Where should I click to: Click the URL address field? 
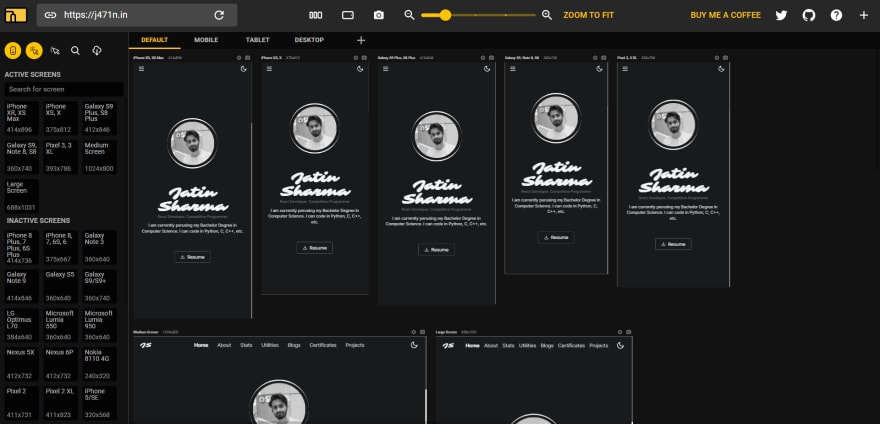pos(137,15)
